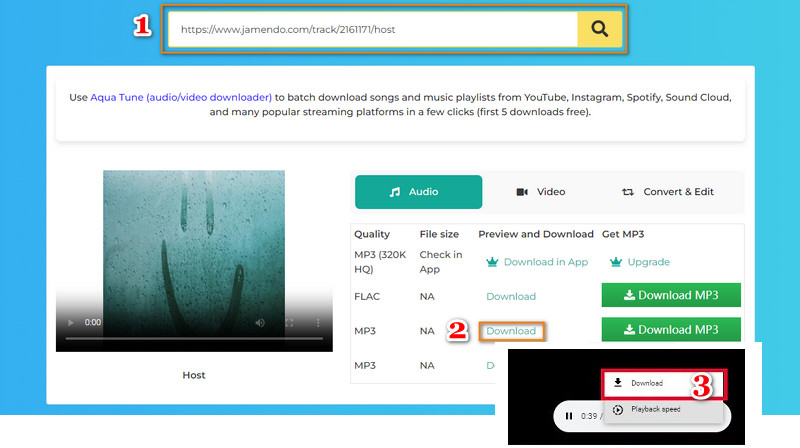Play the Host video preview
The image size is (800, 448).
[71, 322]
